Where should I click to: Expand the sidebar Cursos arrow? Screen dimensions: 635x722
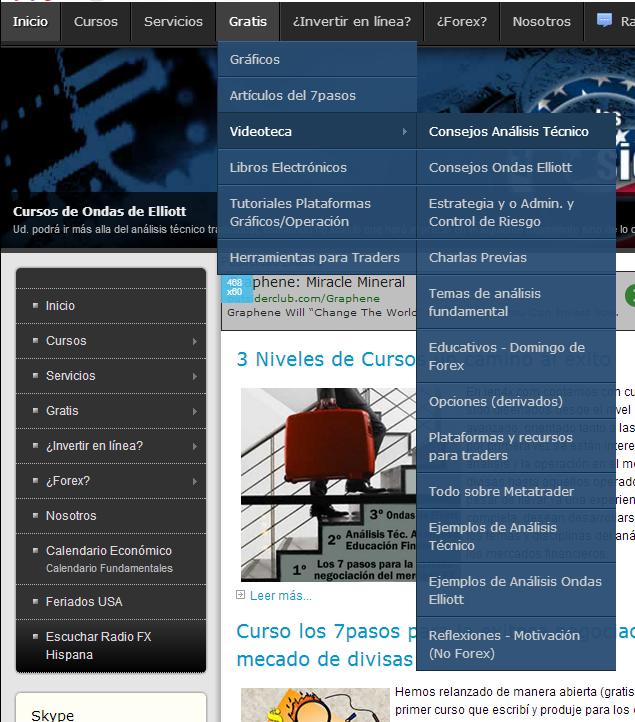click(195, 341)
